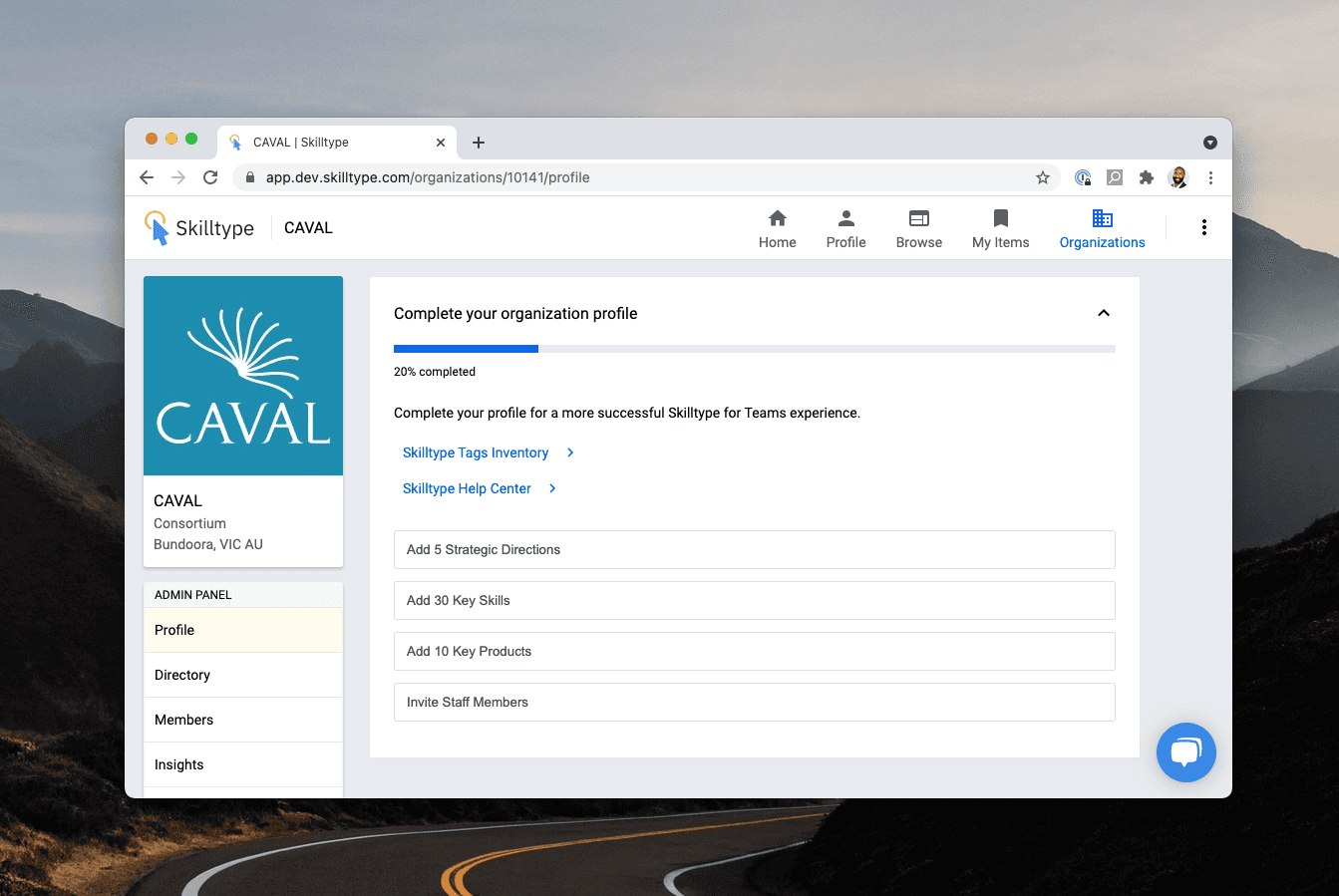
Task: Click the first extension icon after the star
Action: (1083, 177)
